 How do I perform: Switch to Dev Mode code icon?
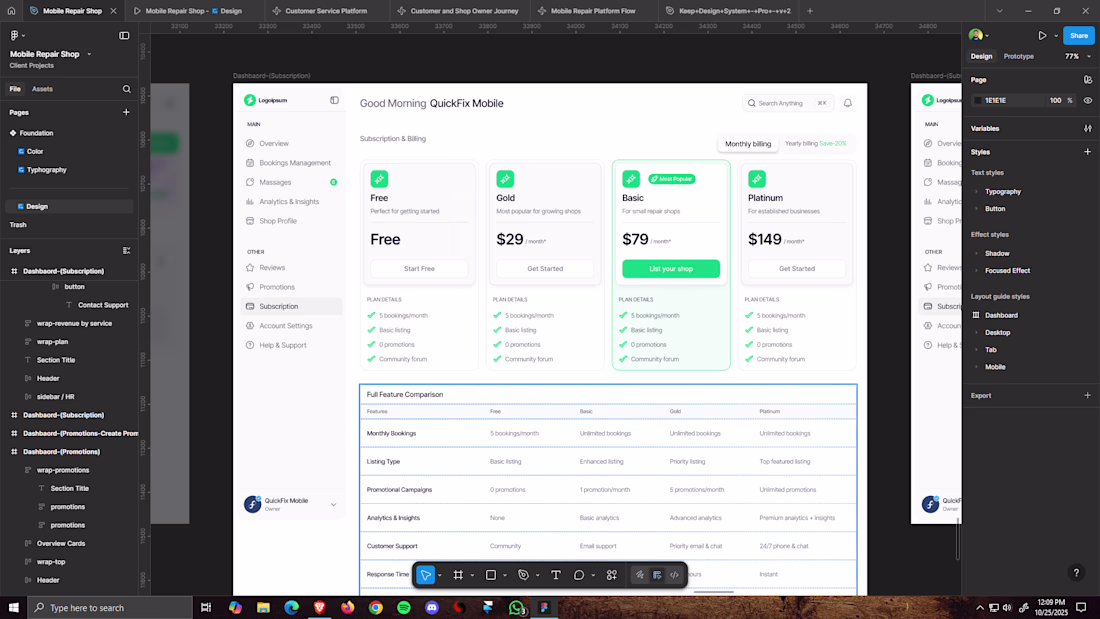pos(674,575)
